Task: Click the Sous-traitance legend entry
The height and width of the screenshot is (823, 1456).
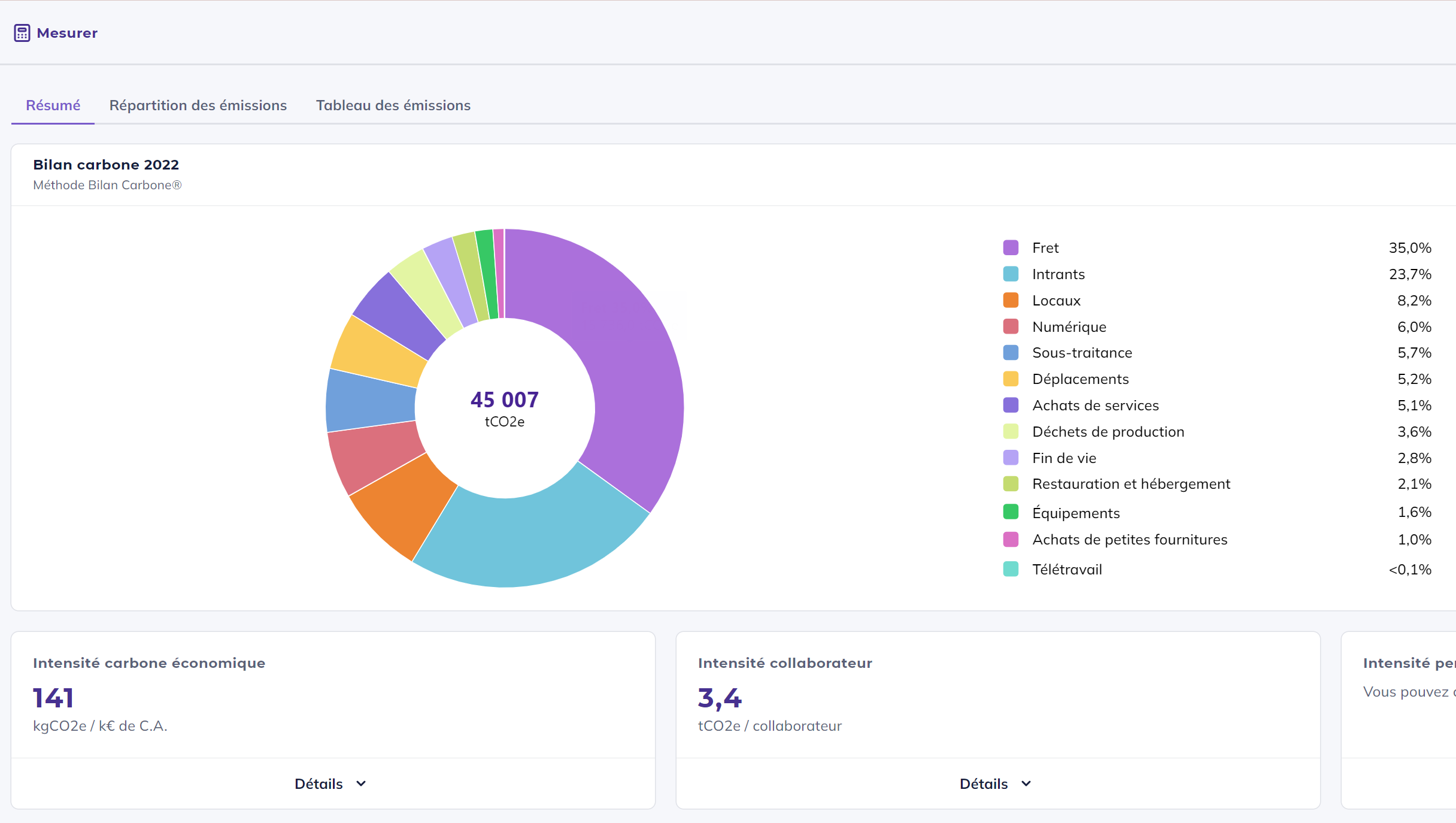Action: (1082, 353)
